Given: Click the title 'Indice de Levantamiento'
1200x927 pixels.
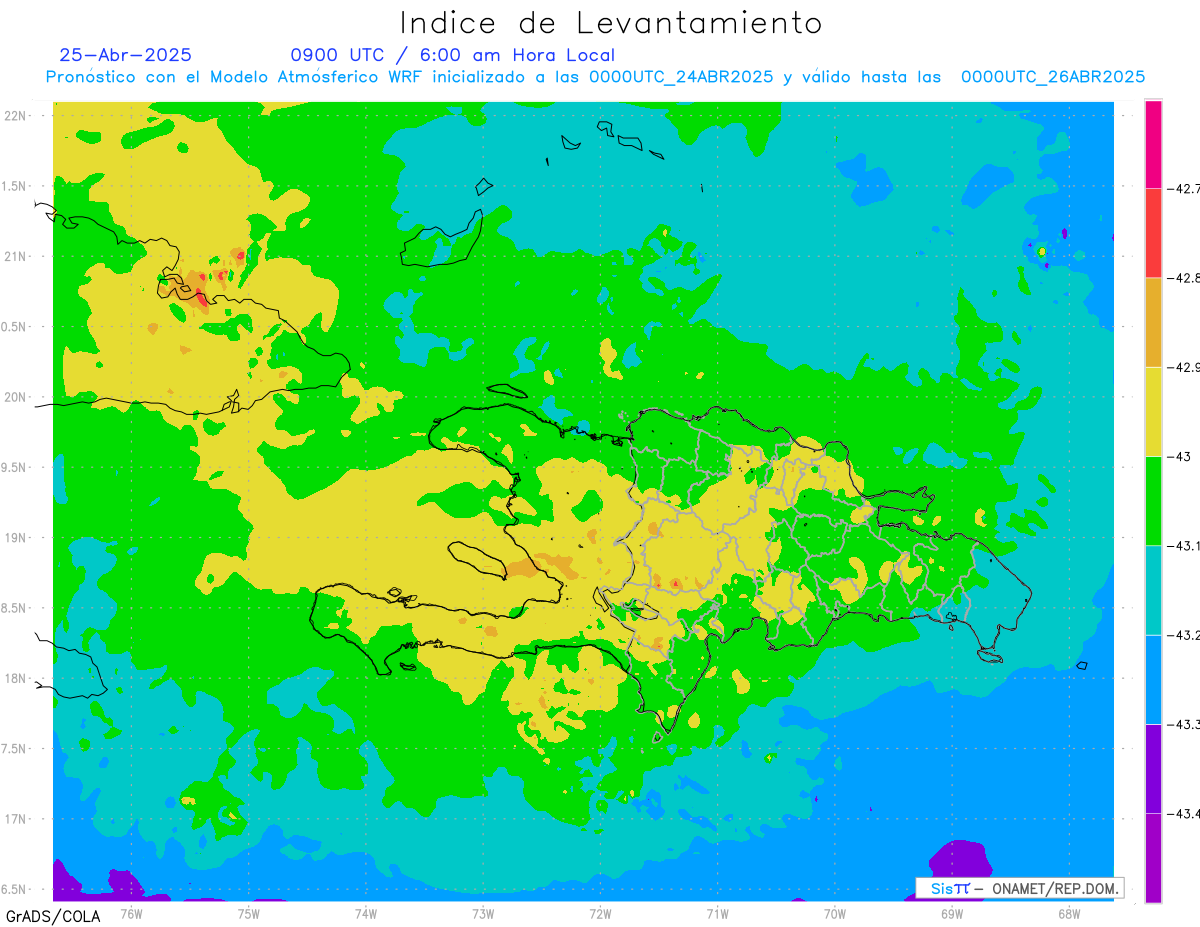Looking at the screenshot, I should pos(611,23).
